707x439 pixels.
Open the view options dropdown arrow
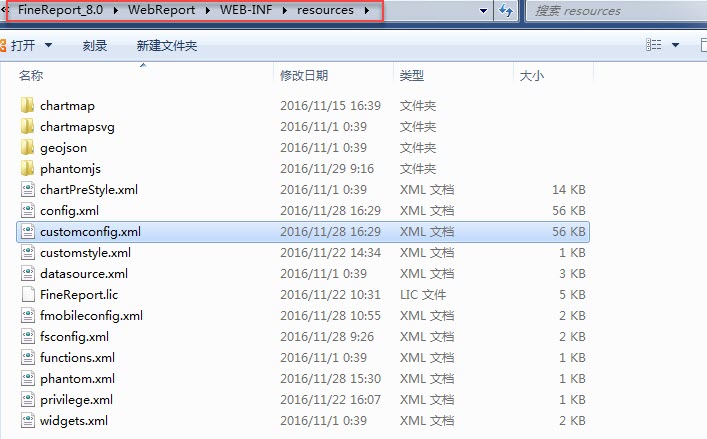[675, 45]
